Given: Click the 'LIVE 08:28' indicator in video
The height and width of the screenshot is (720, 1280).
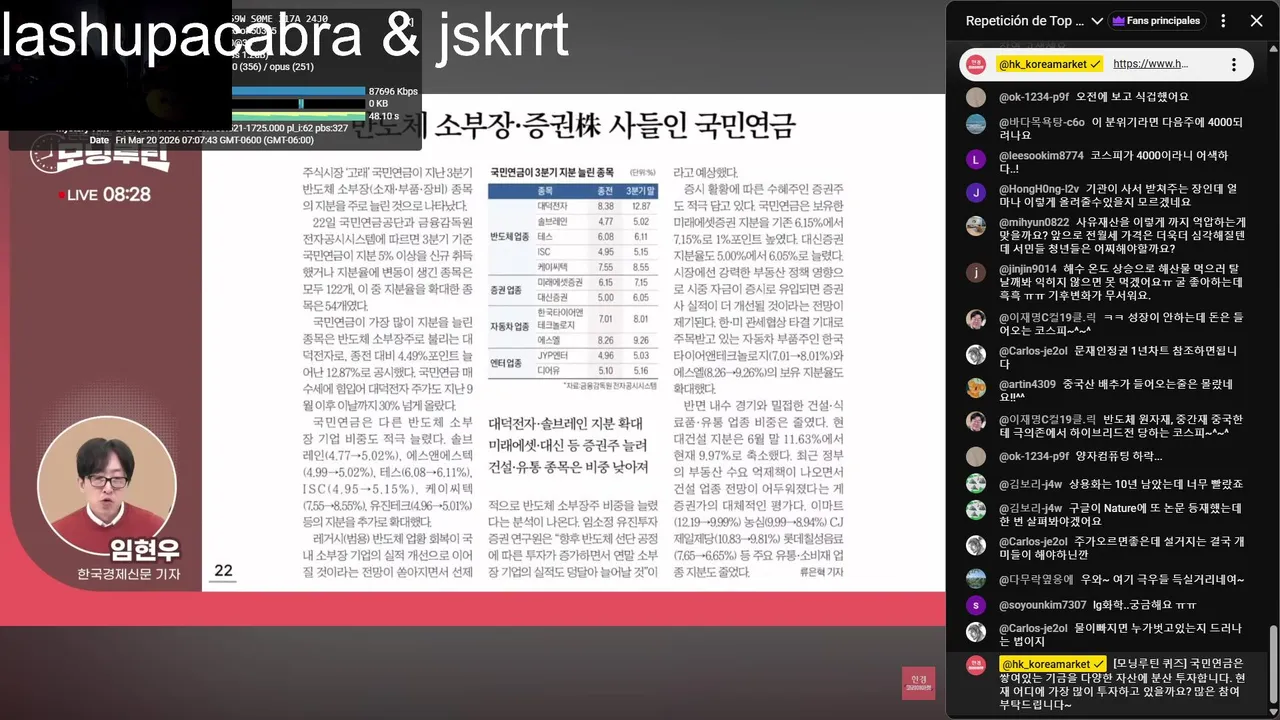Looking at the screenshot, I should pyautogui.click(x=104, y=195).
